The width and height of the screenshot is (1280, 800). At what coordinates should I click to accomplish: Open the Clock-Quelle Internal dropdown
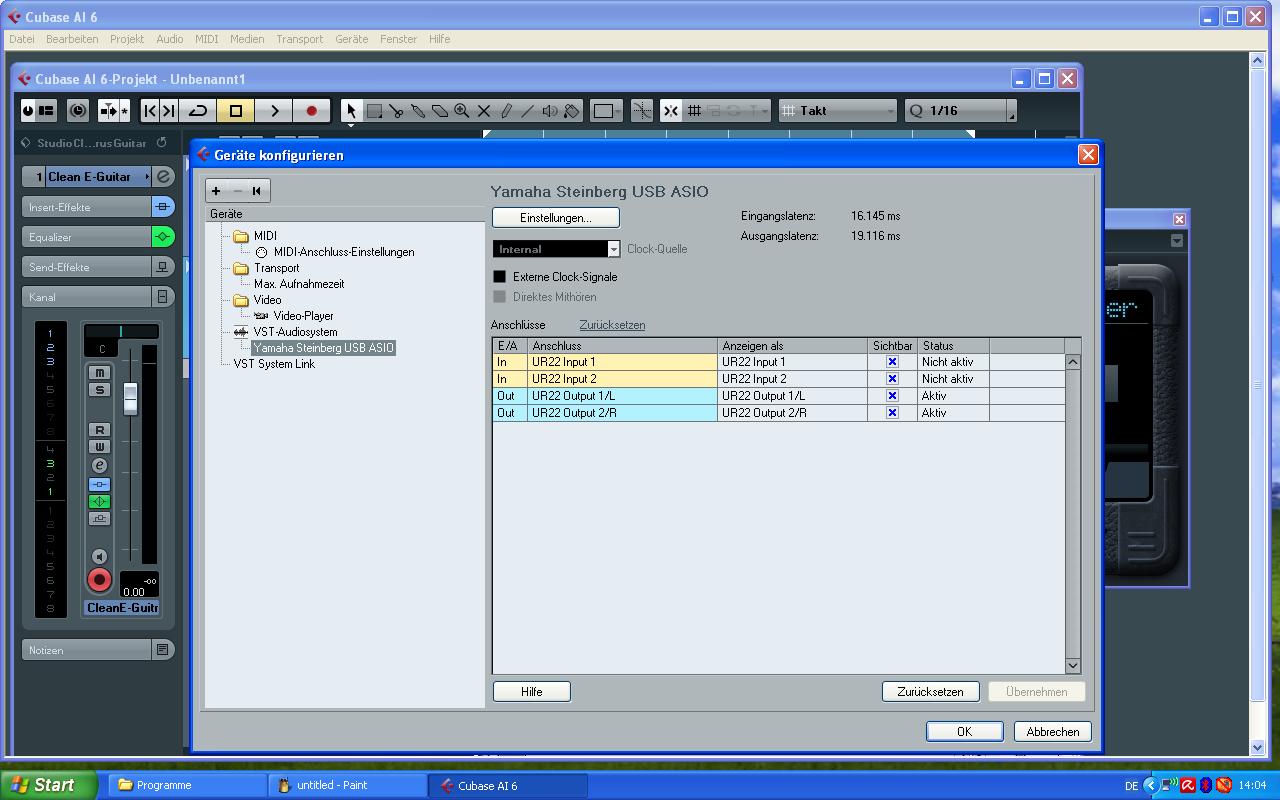[556, 249]
